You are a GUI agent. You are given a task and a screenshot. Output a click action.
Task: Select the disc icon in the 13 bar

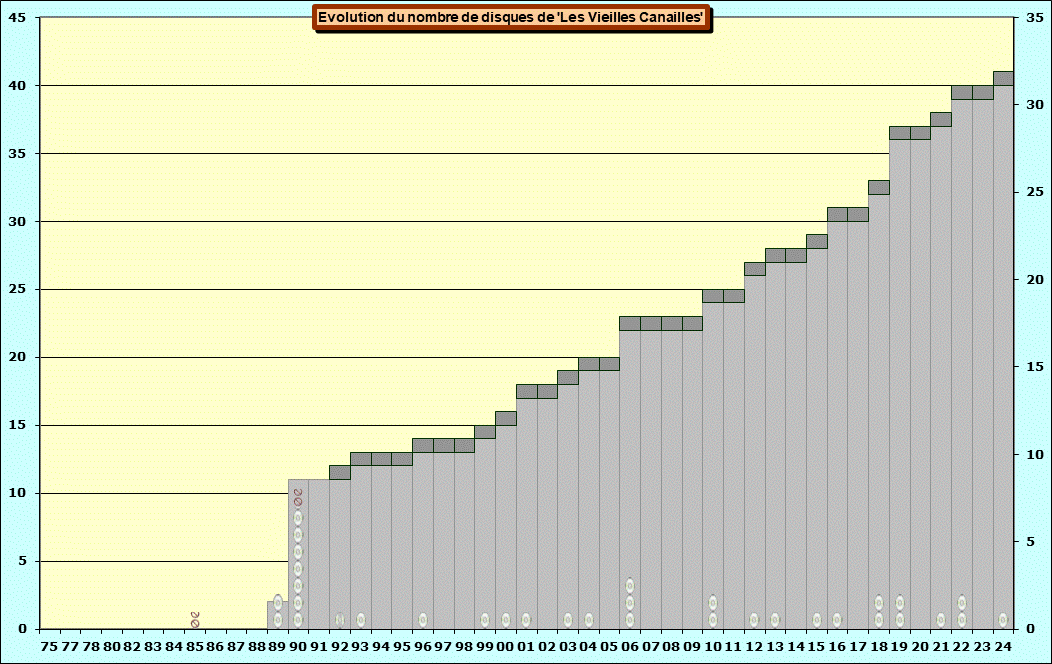coord(775,620)
